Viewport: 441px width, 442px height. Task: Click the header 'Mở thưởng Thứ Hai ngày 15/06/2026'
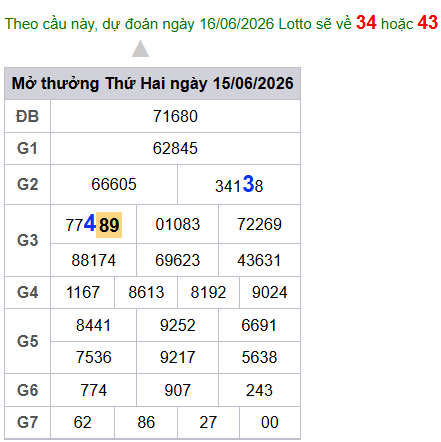pos(152,83)
